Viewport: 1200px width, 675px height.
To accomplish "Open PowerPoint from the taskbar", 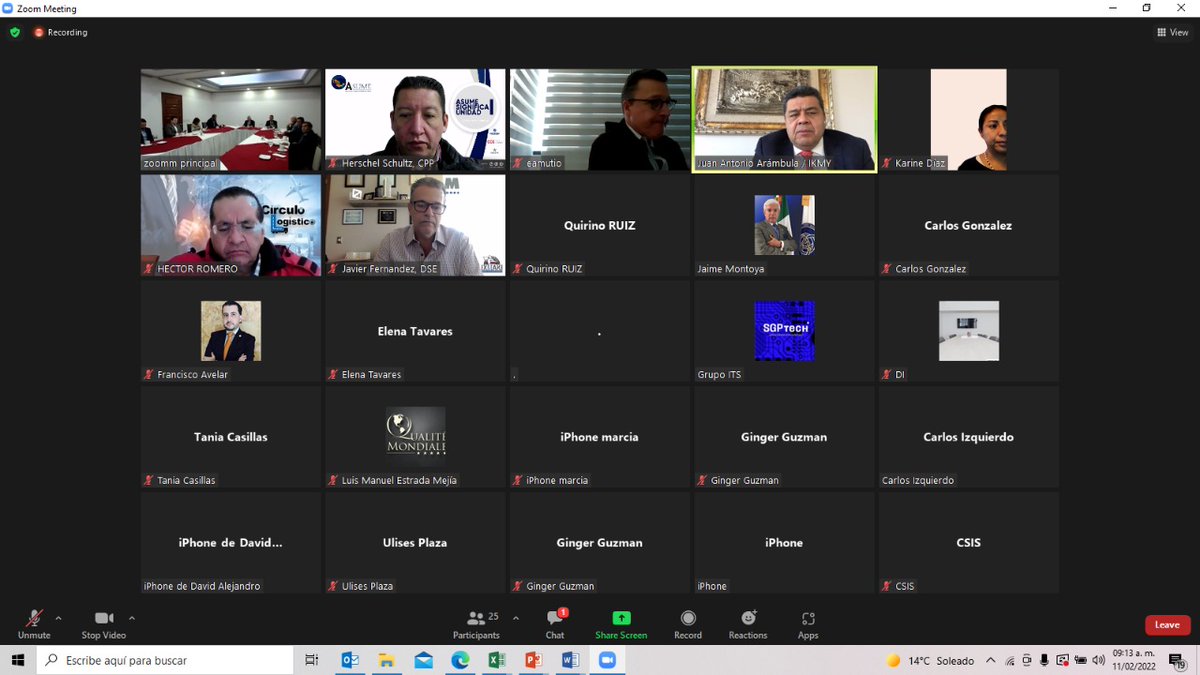I will click(533, 660).
